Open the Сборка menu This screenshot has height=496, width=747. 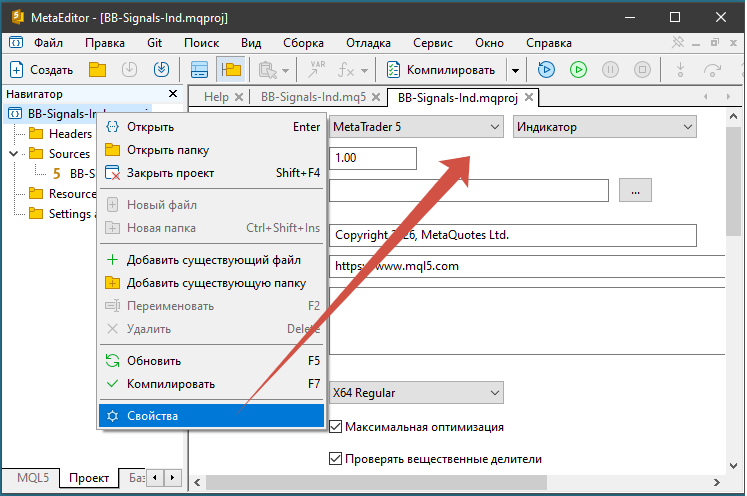pyautogui.click(x=303, y=43)
